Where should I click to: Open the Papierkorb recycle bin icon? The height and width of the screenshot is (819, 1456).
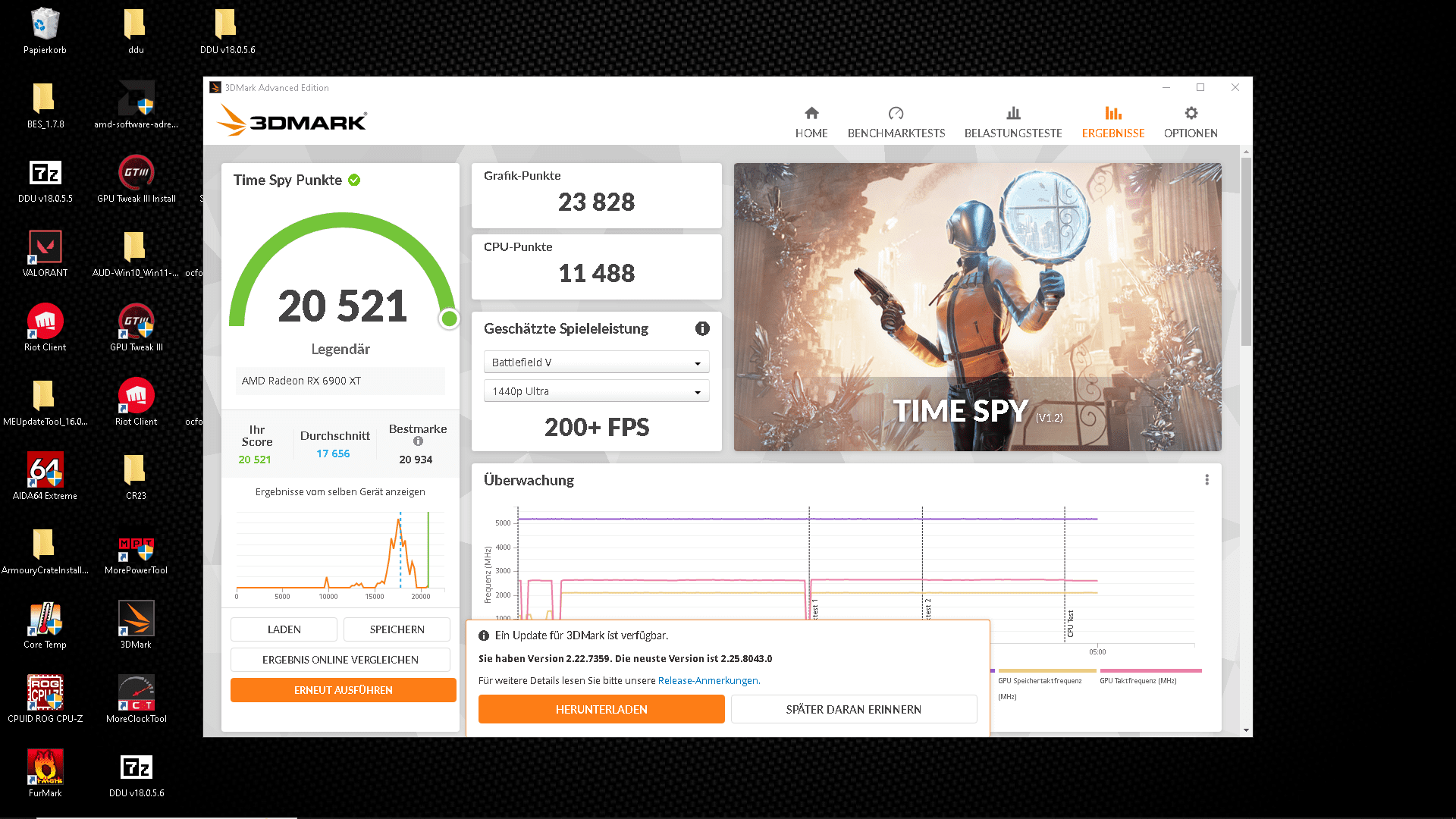45,30
